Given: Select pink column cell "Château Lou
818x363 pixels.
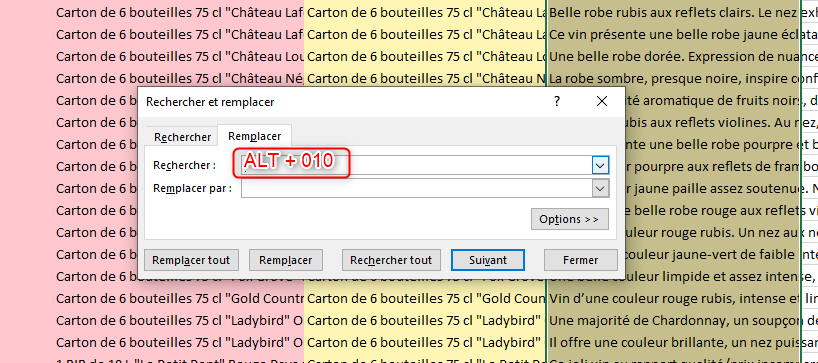Looking at the screenshot, I should pyautogui.click(x=179, y=56).
